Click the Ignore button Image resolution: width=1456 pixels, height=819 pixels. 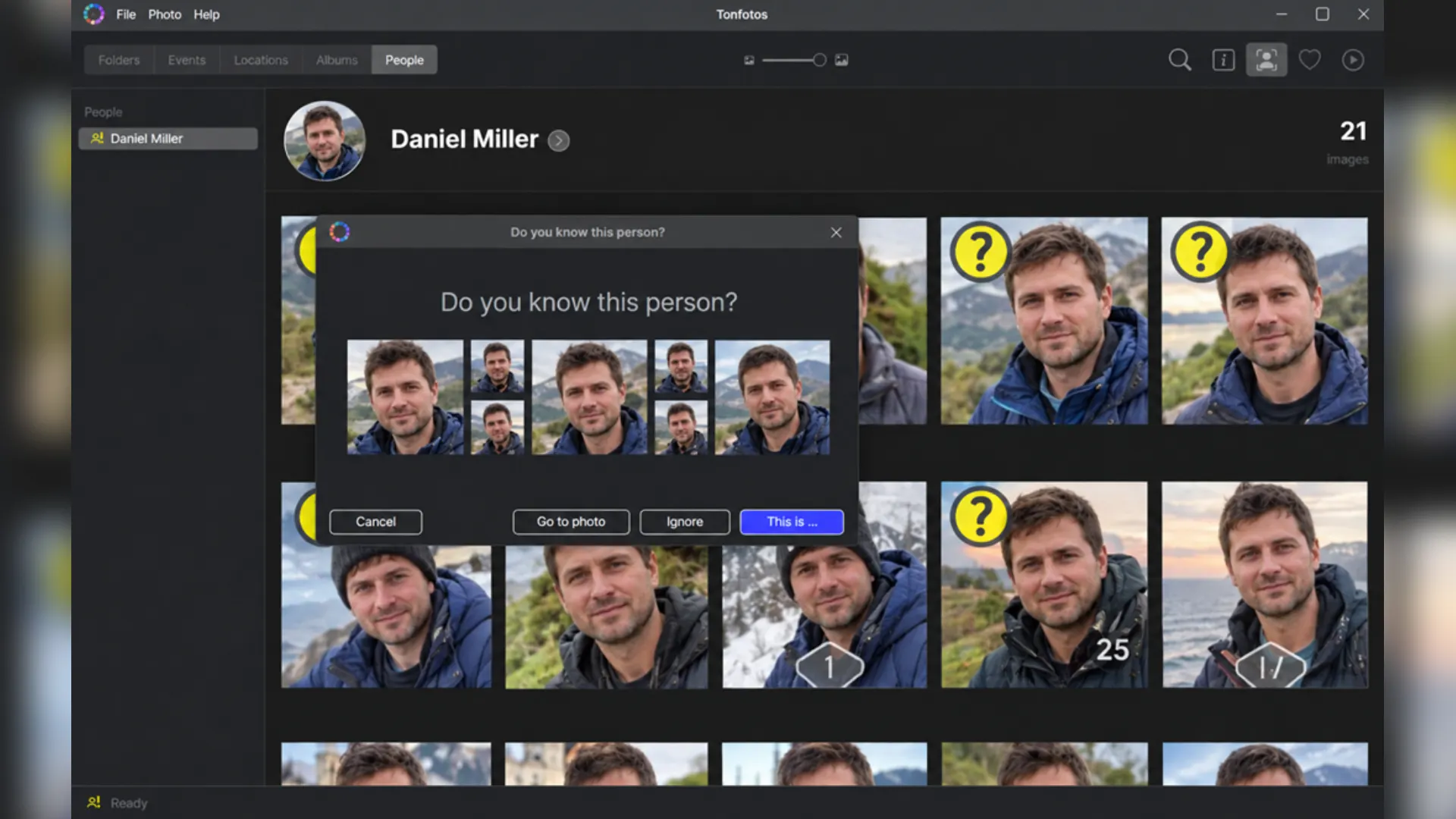[685, 522]
